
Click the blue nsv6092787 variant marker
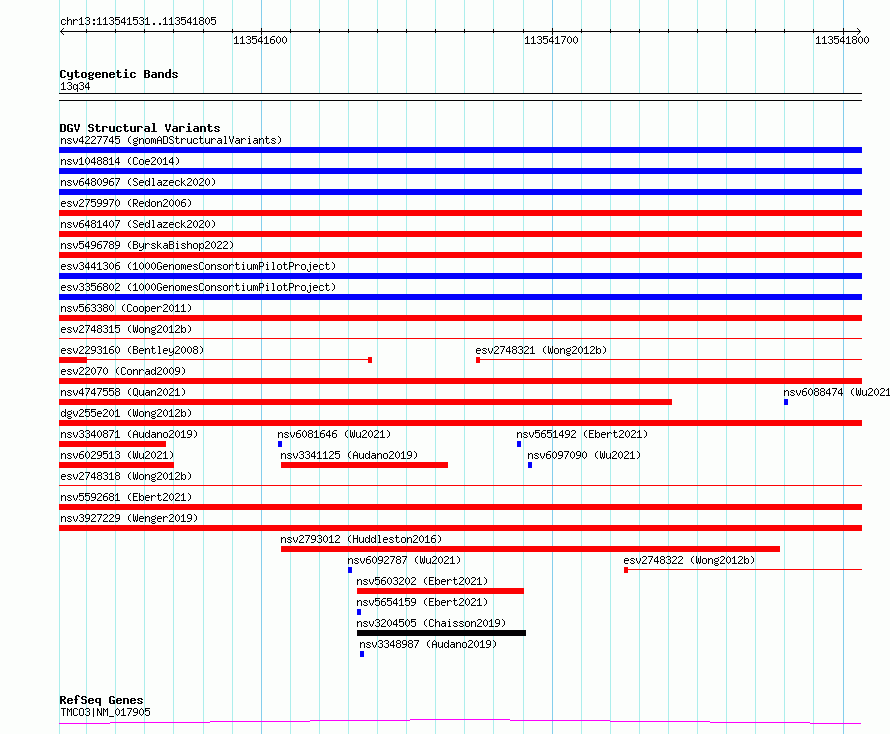(x=350, y=570)
